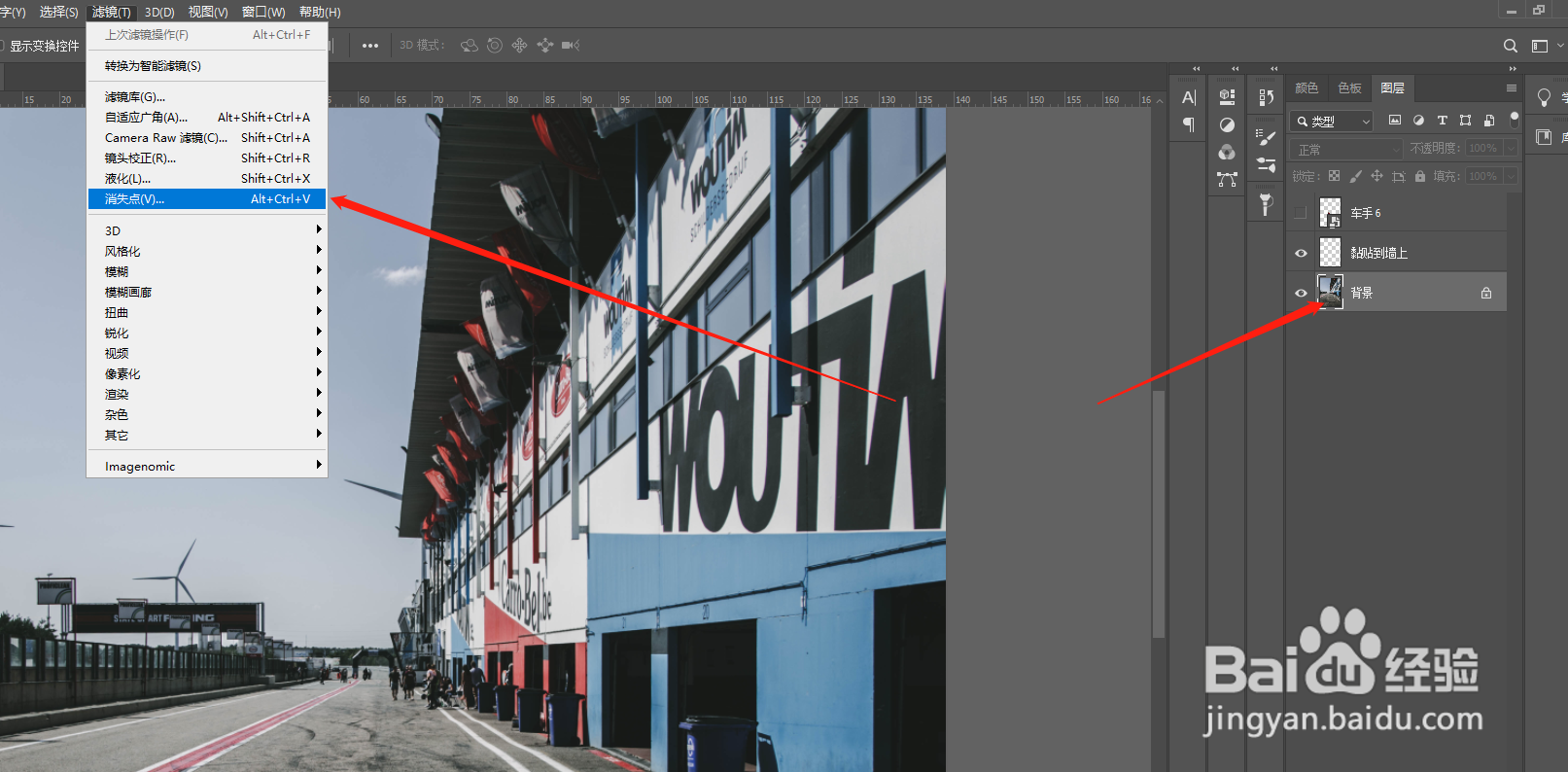Open the workspace switcher icon
Image resolution: width=1568 pixels, height=772 pixels.
tap(1540, 46)
